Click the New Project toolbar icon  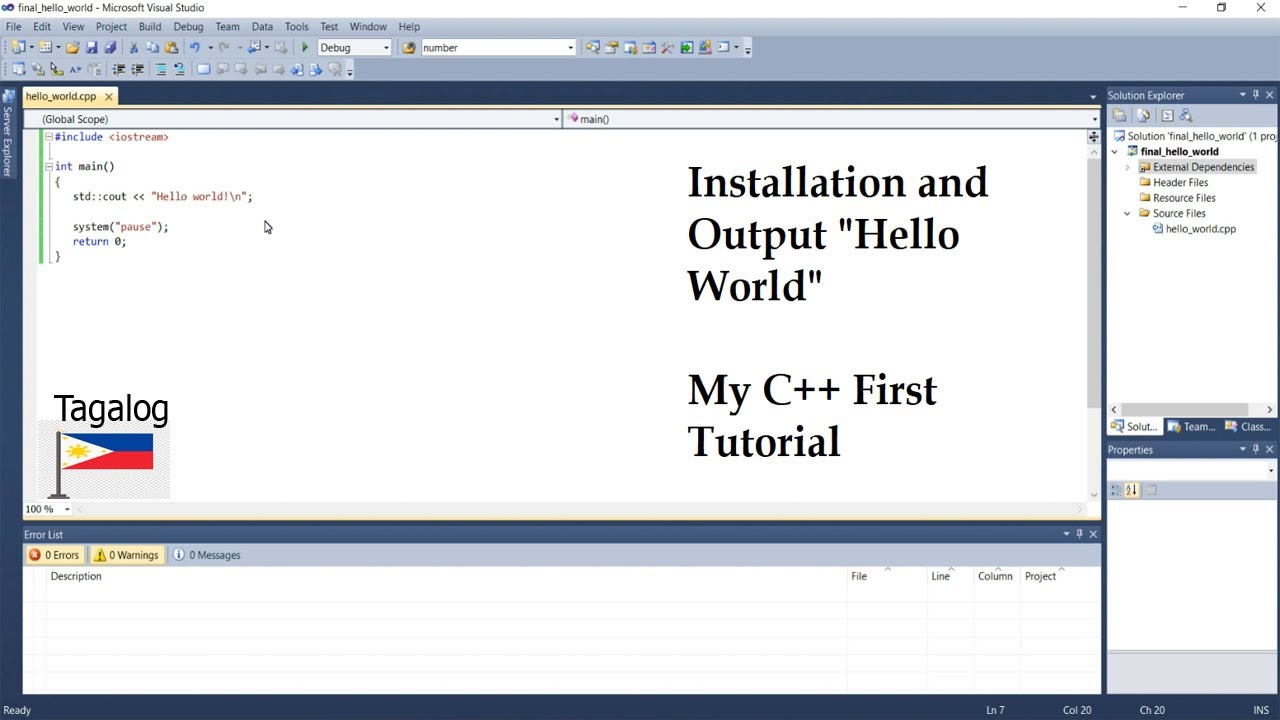coord(18,47)
